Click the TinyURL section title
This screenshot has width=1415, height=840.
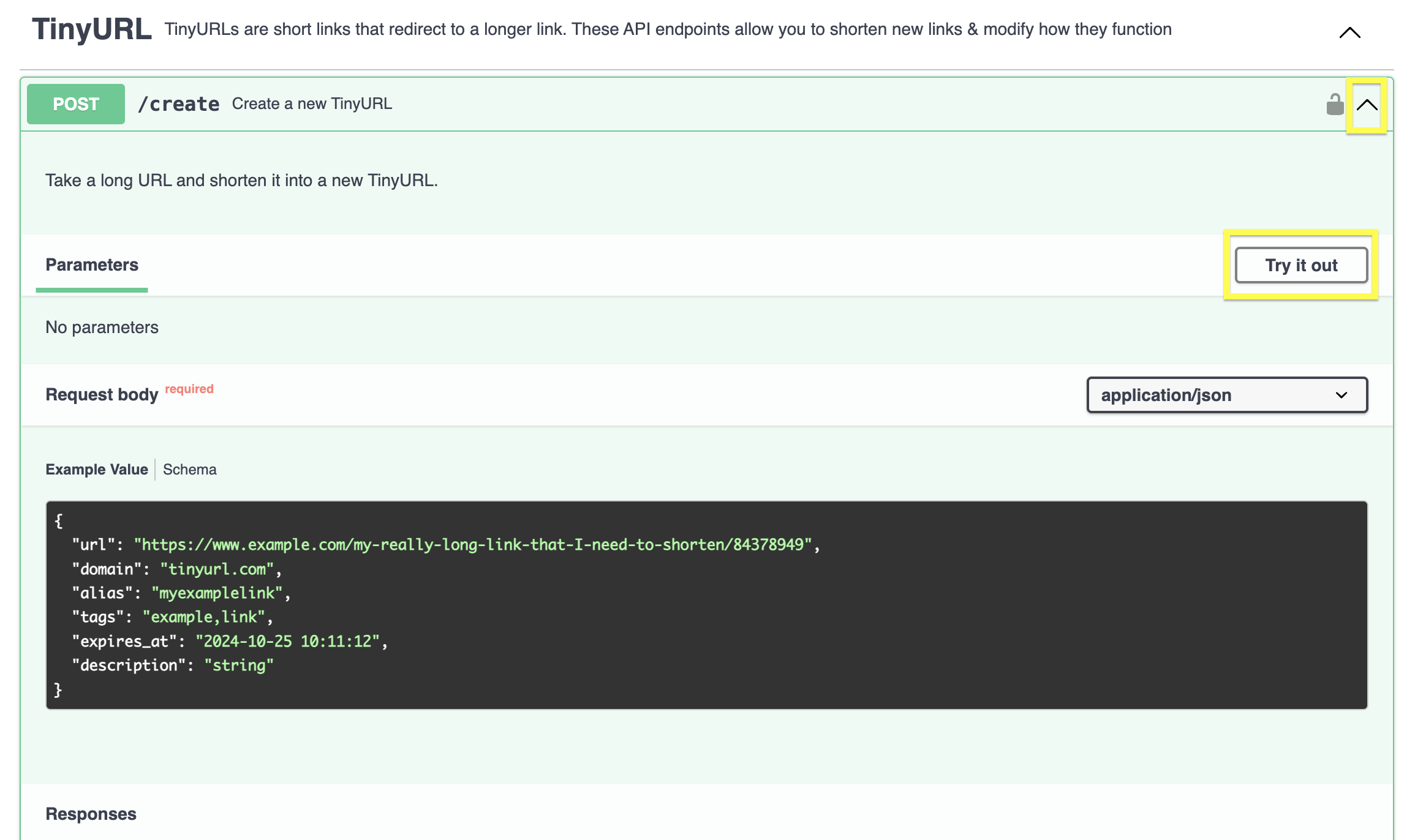(x=92, y=29)
